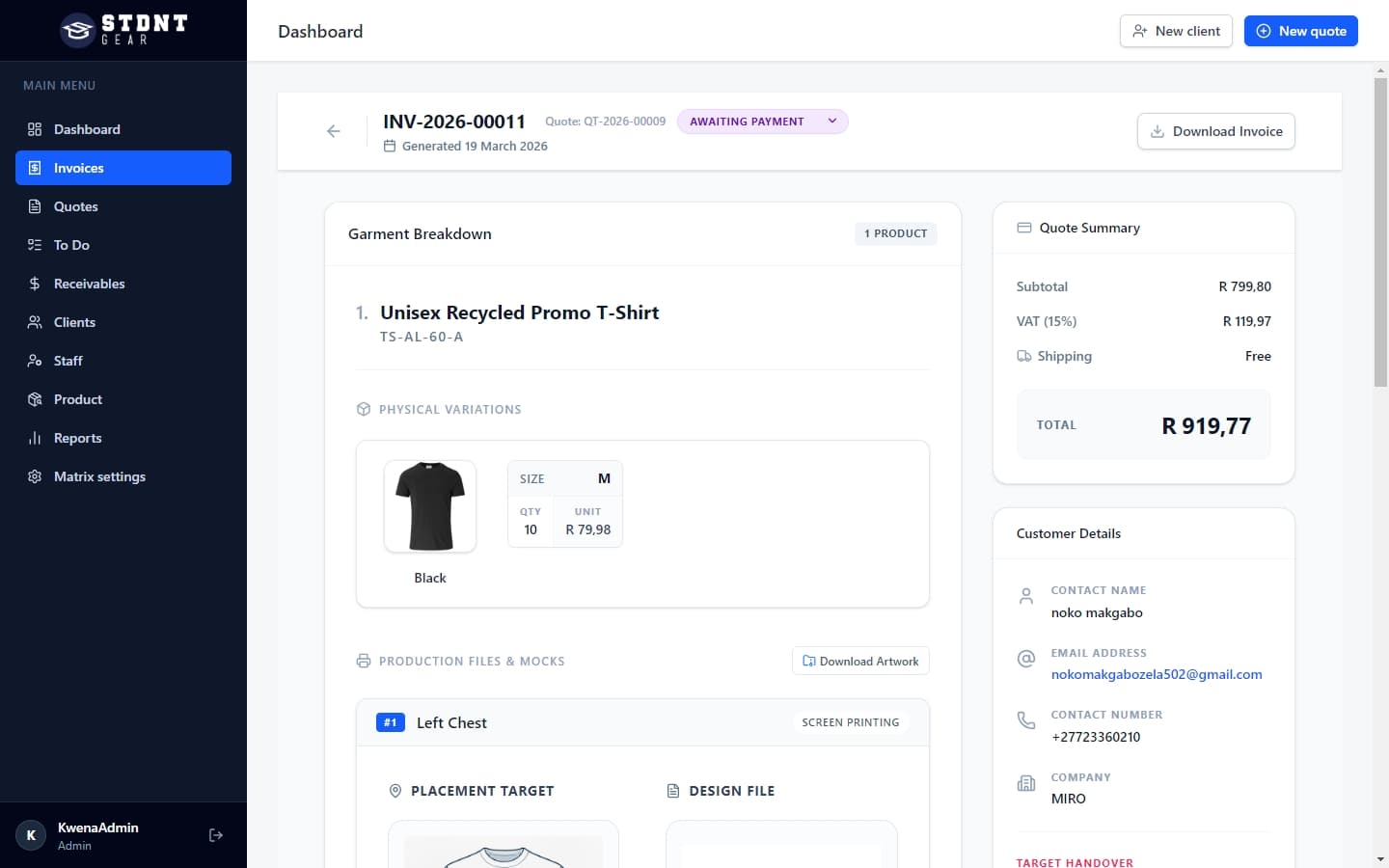Click the at-sign icon by Email Address
This screenshot has width=1389, height=868.
(1026, 658)
